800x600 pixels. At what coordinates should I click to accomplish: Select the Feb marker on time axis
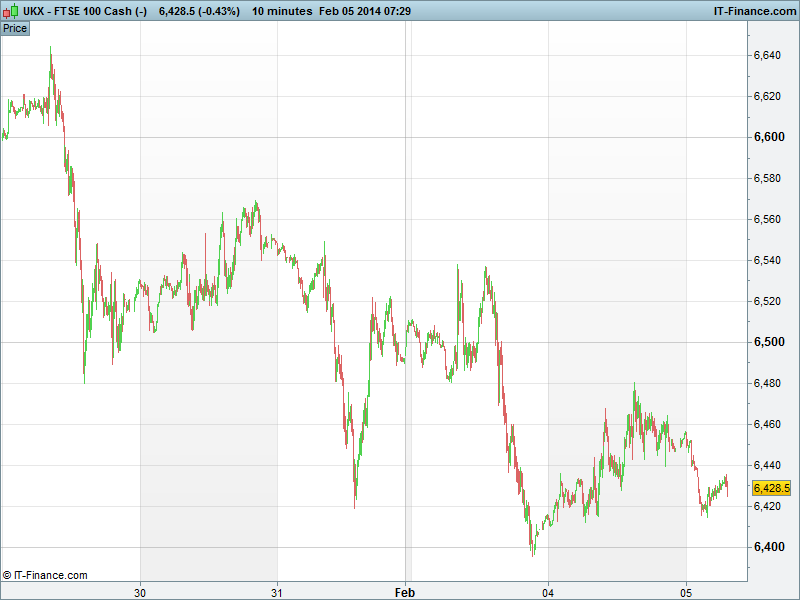tap(405, 590)
